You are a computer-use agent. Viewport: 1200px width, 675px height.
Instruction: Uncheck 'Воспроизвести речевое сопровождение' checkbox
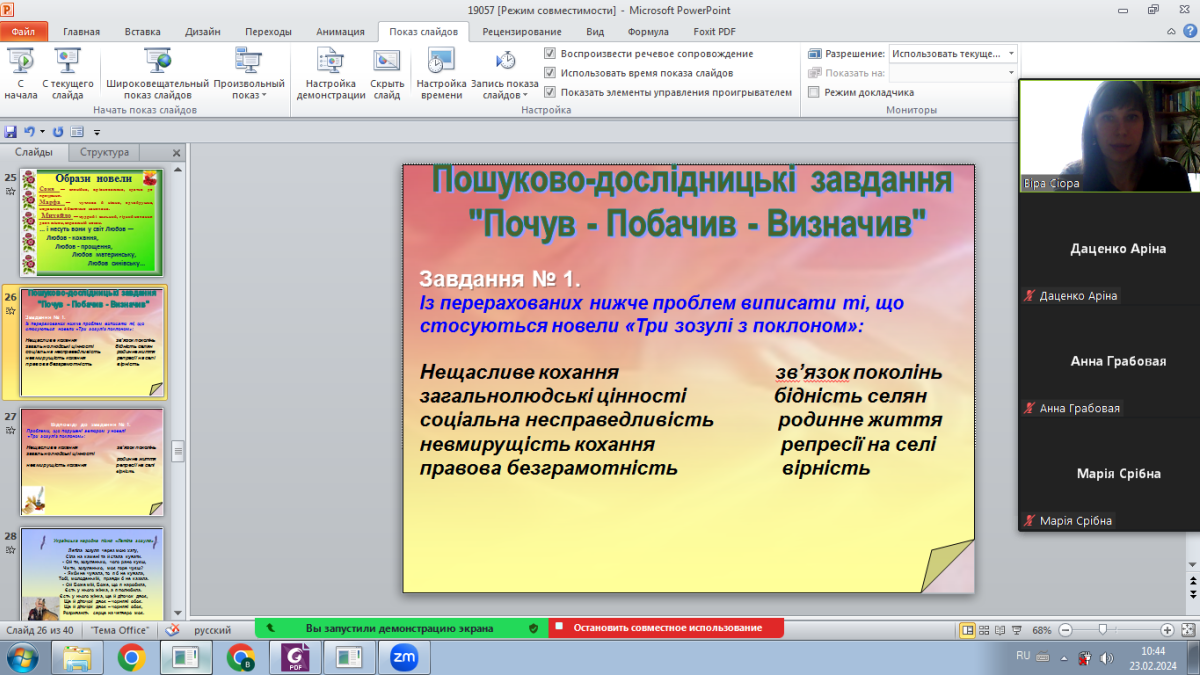[x=550, y=54]
